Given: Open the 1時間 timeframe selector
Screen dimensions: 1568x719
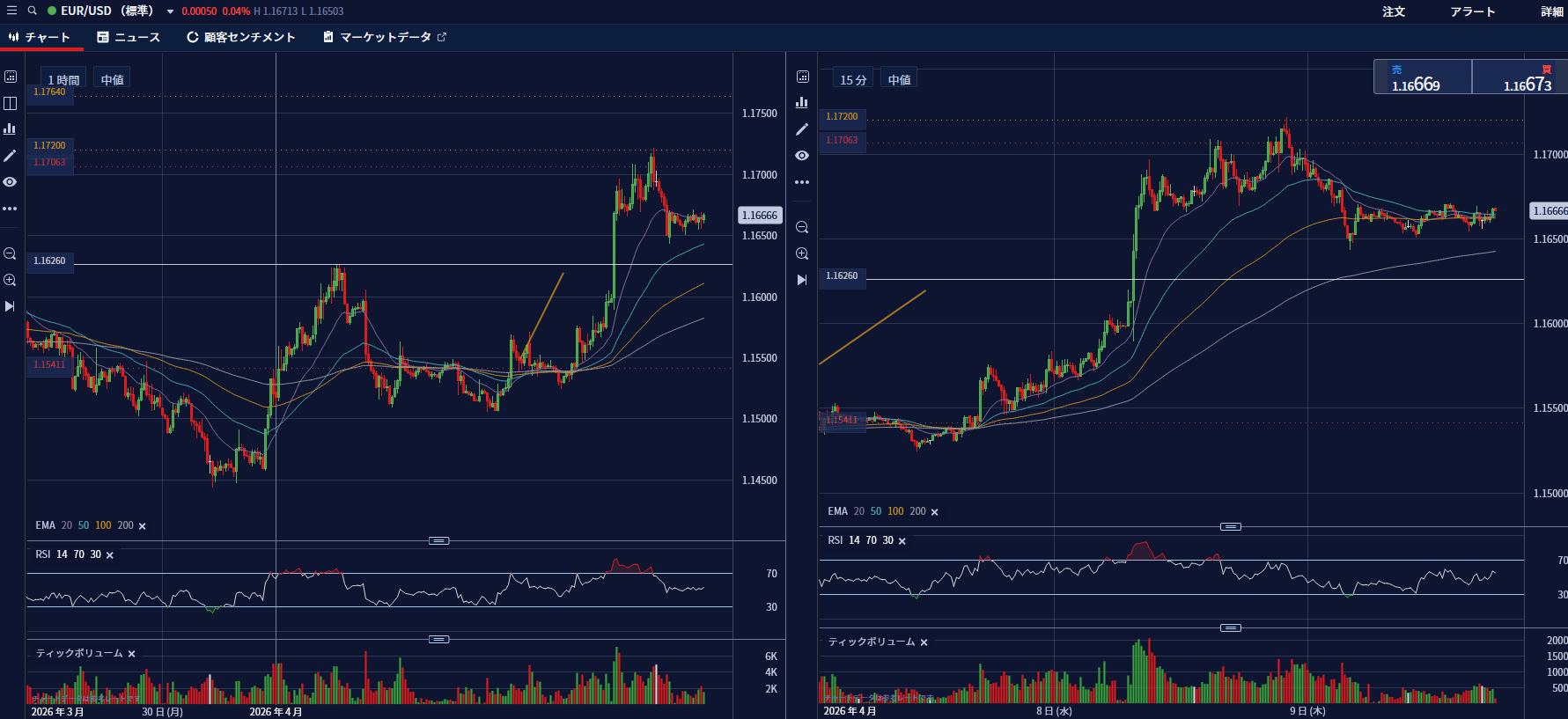Looking at the screenshot, I should pyautogui.click(x=63, y=79).
